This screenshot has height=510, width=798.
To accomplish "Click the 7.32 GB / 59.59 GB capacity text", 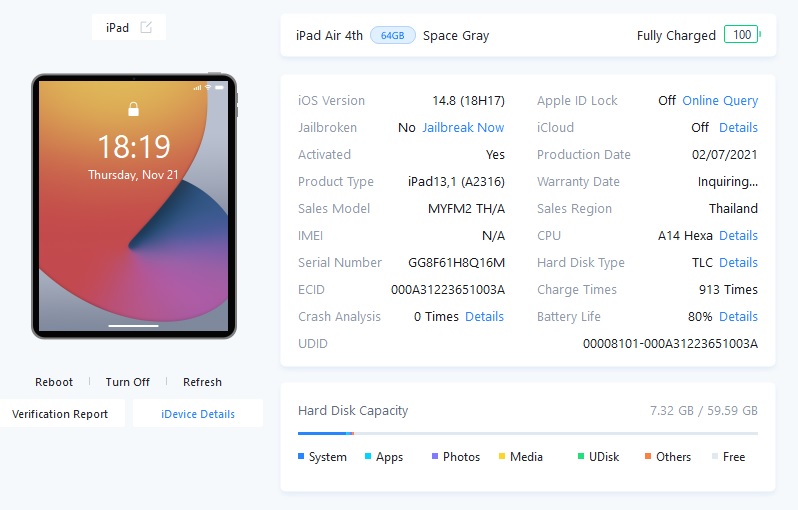I will [x=704, y=411].
